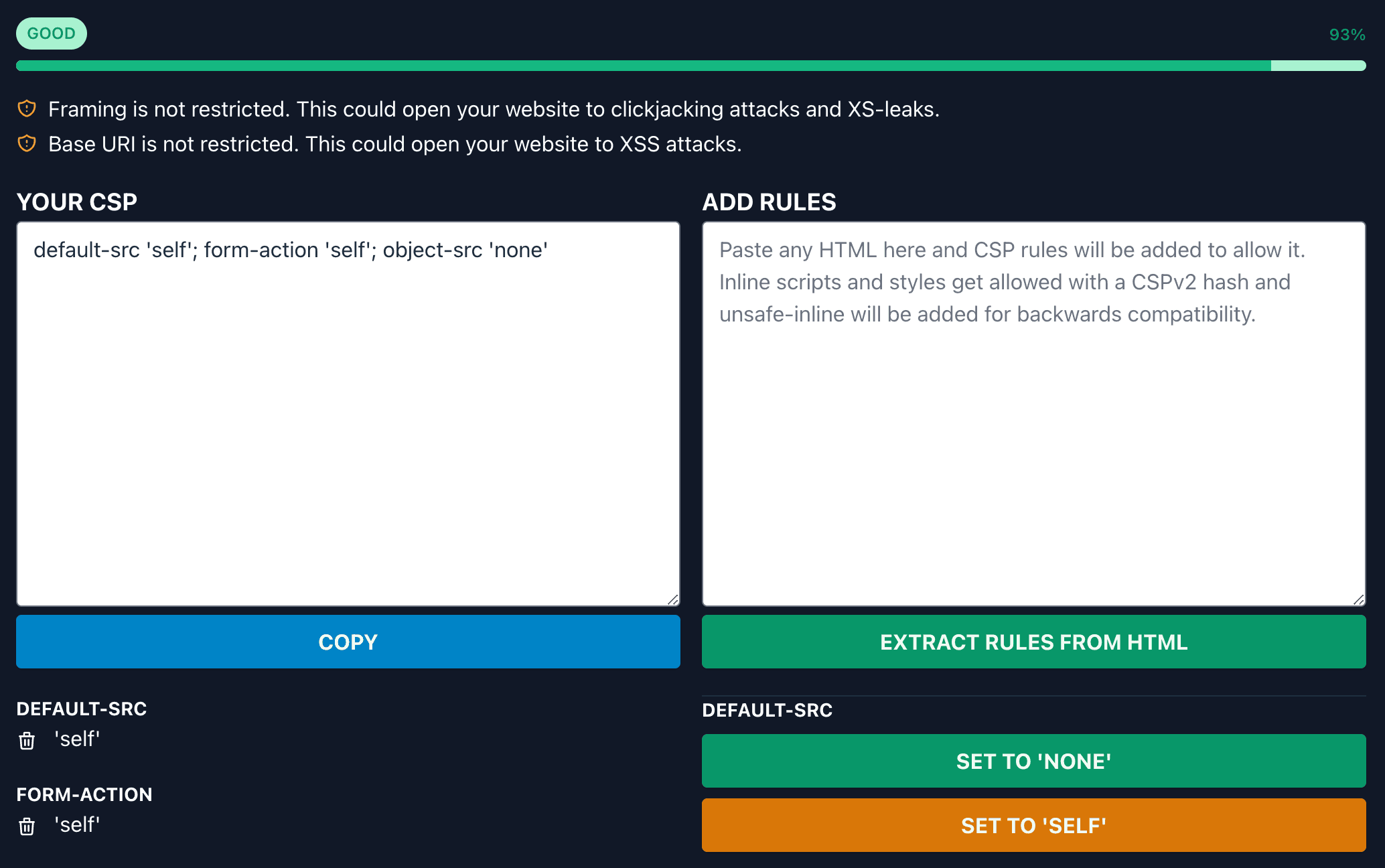Select the Base URI not restricted warning text
The height and width of the screenshot is (868, 1385).
394,144
